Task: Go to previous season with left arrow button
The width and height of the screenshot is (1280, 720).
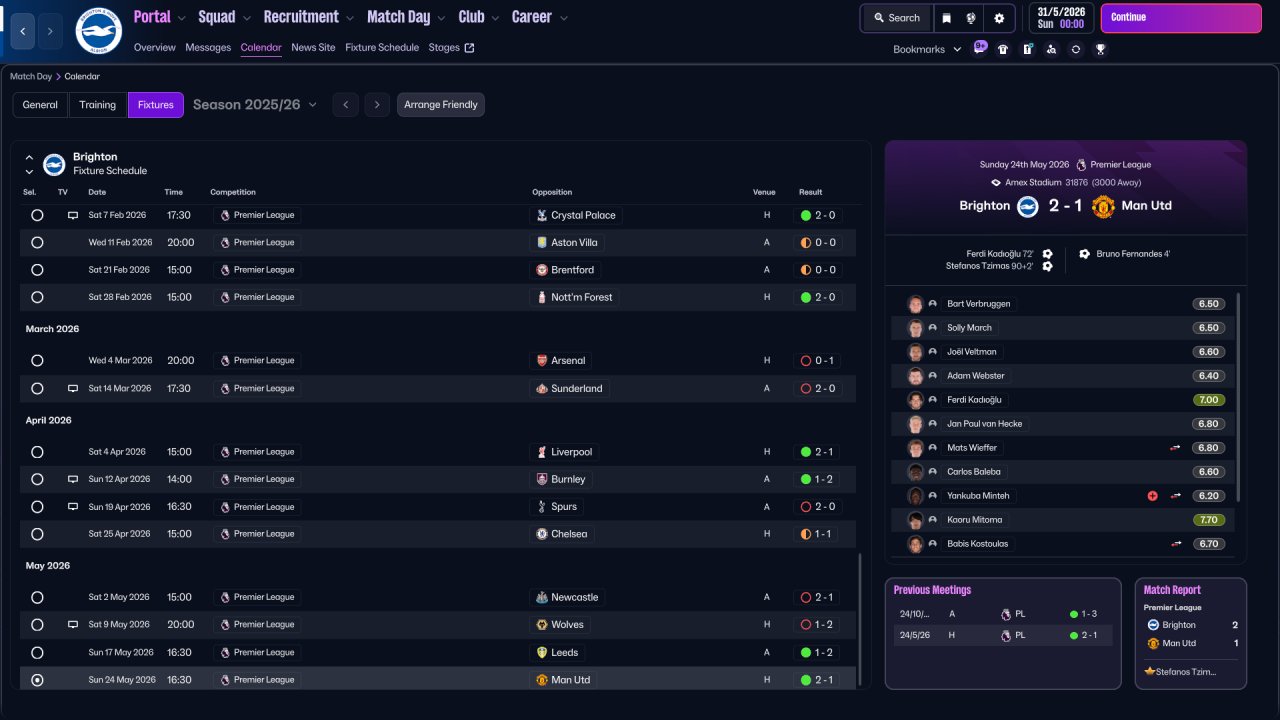Action: 345,105
